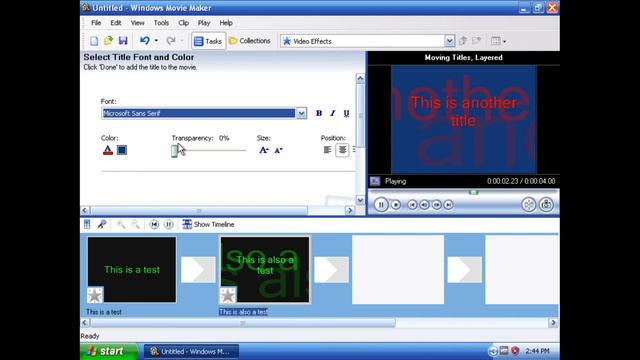
Task: Go up one level icon
Action: (x=463, y=41)
